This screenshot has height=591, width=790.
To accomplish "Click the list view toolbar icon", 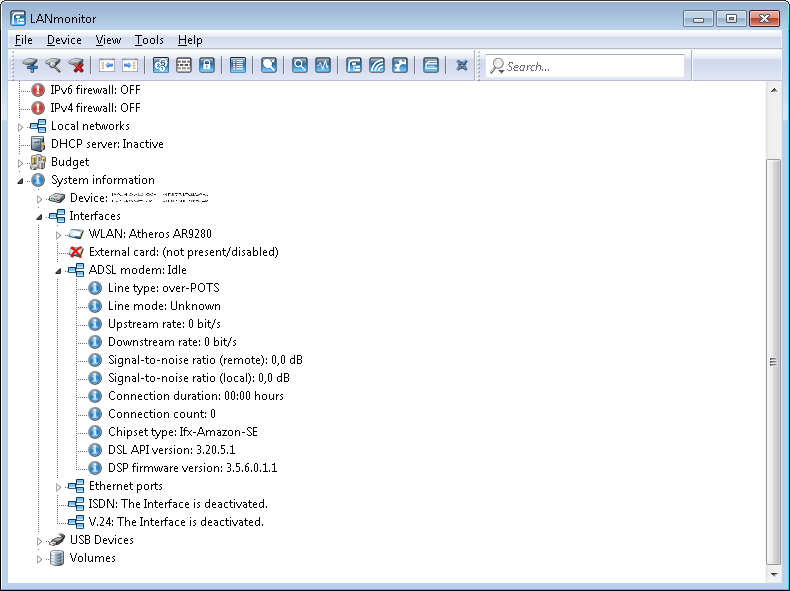I will coord(238,66).
